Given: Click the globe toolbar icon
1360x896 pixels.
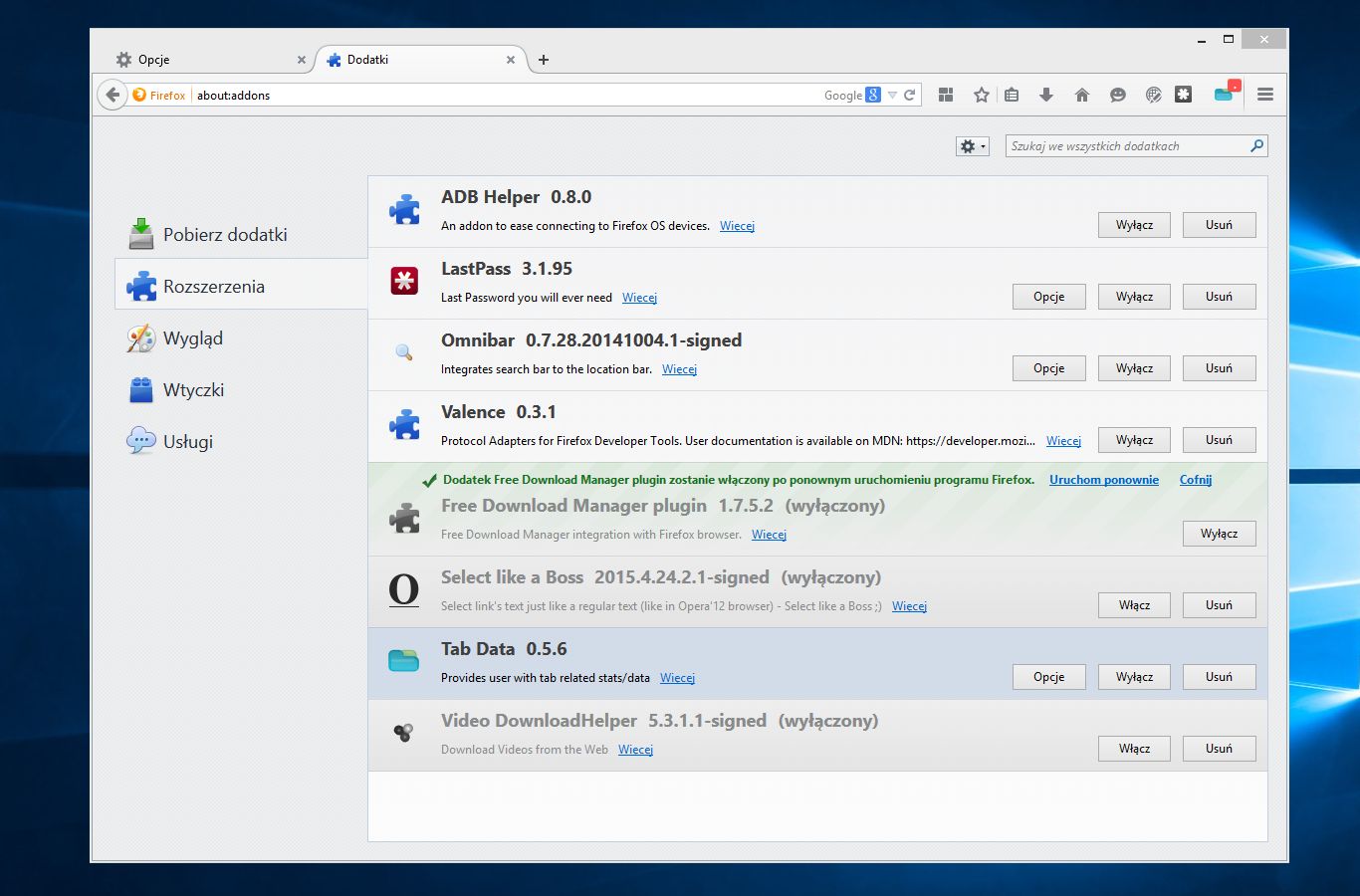Looking at the screenshot, I should coord(1154,95).
